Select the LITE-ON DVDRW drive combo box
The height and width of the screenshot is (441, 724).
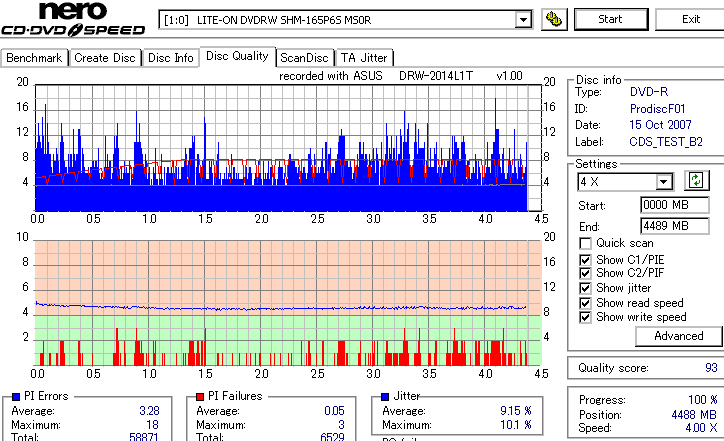(x=345, y=20)
